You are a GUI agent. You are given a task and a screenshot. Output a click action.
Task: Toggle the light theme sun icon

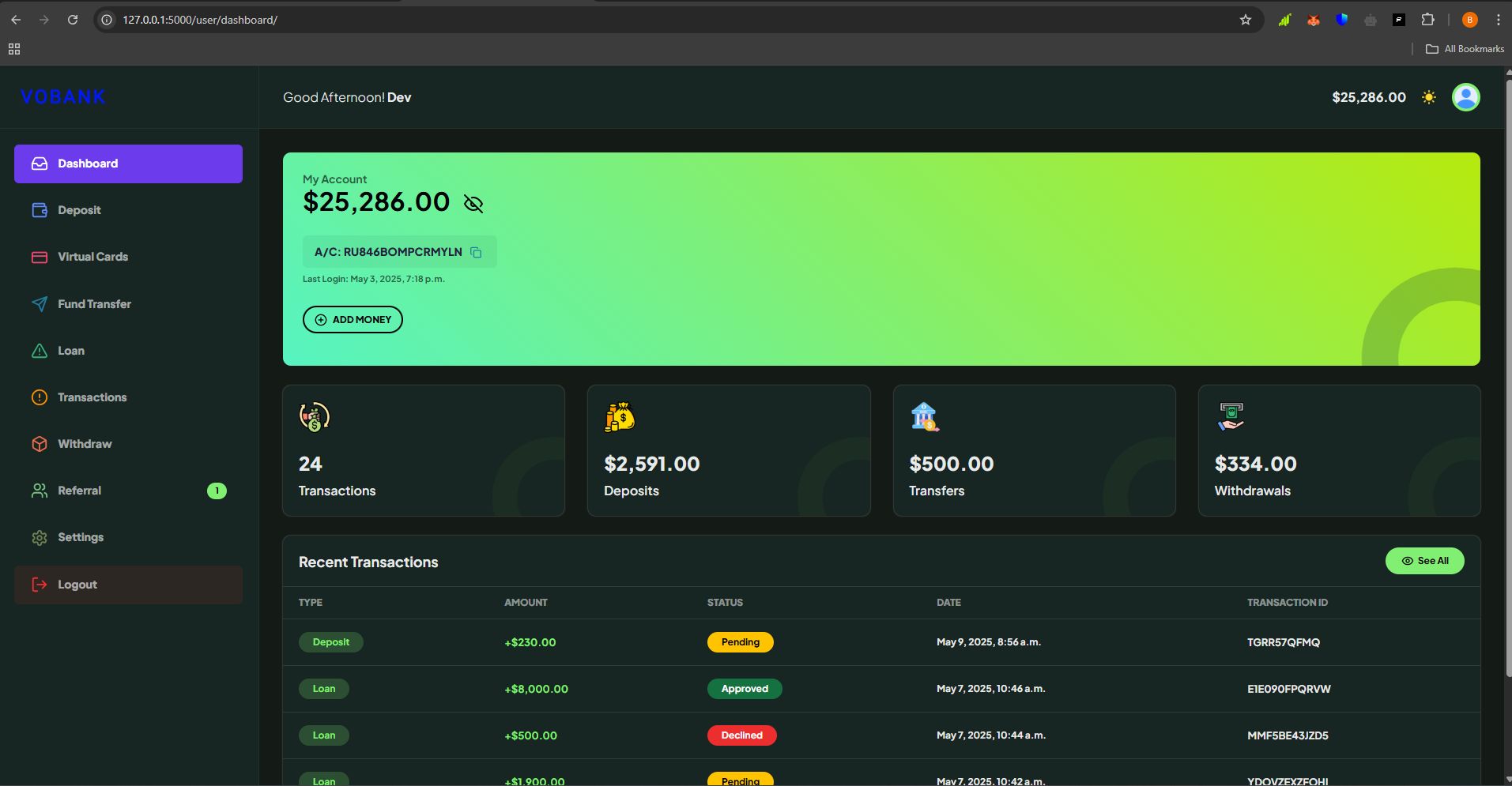click(x=1429, y=97)
